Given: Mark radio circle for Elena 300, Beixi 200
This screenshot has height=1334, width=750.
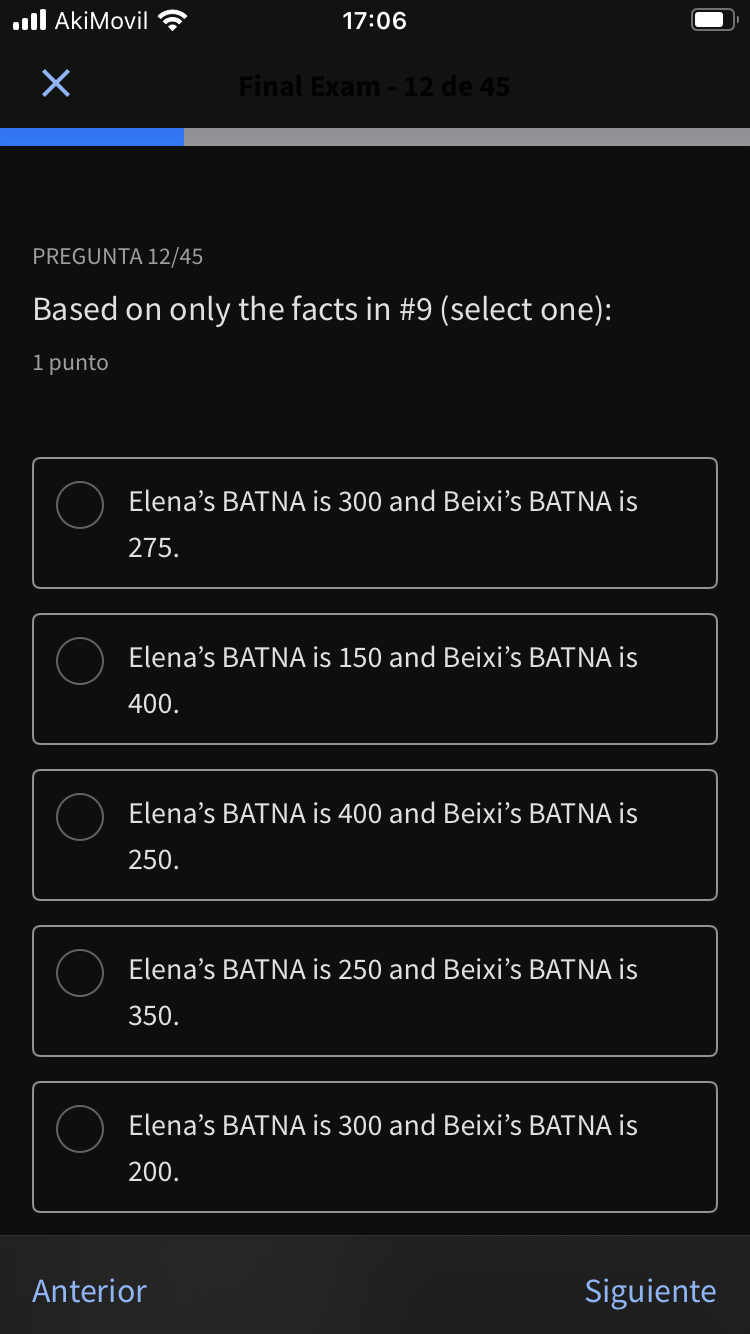Looking at the screenshot, I should coord(80,1129).
